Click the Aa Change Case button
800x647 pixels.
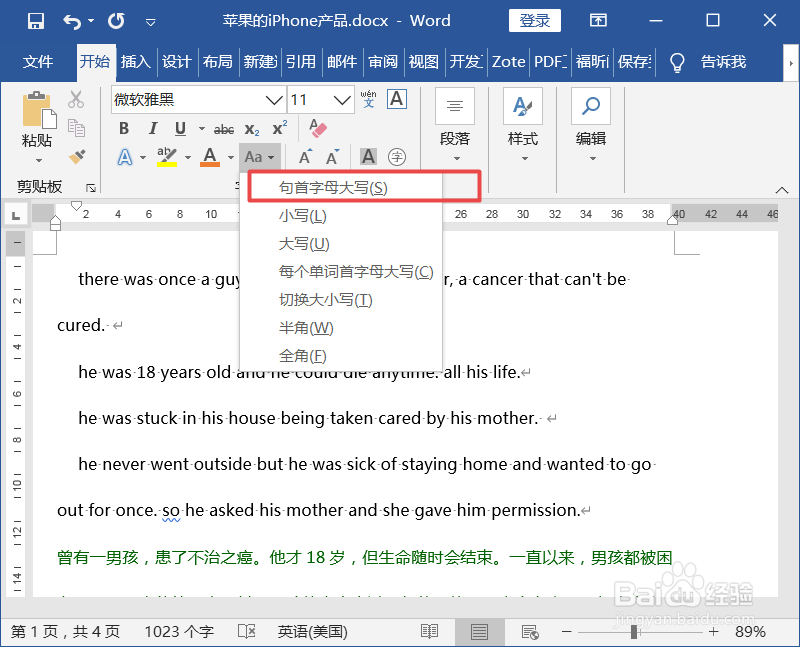click(x=260, y=157)
